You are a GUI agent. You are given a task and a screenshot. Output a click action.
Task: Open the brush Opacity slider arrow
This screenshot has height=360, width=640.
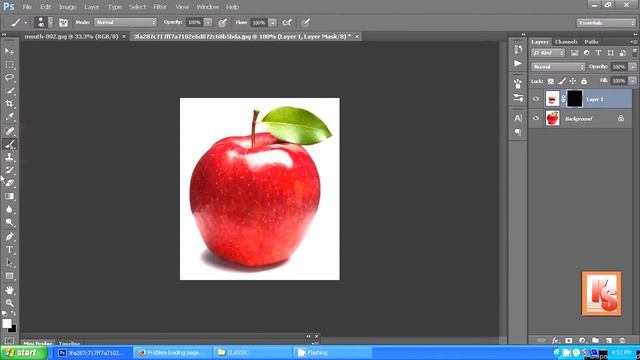click(208, 22)
